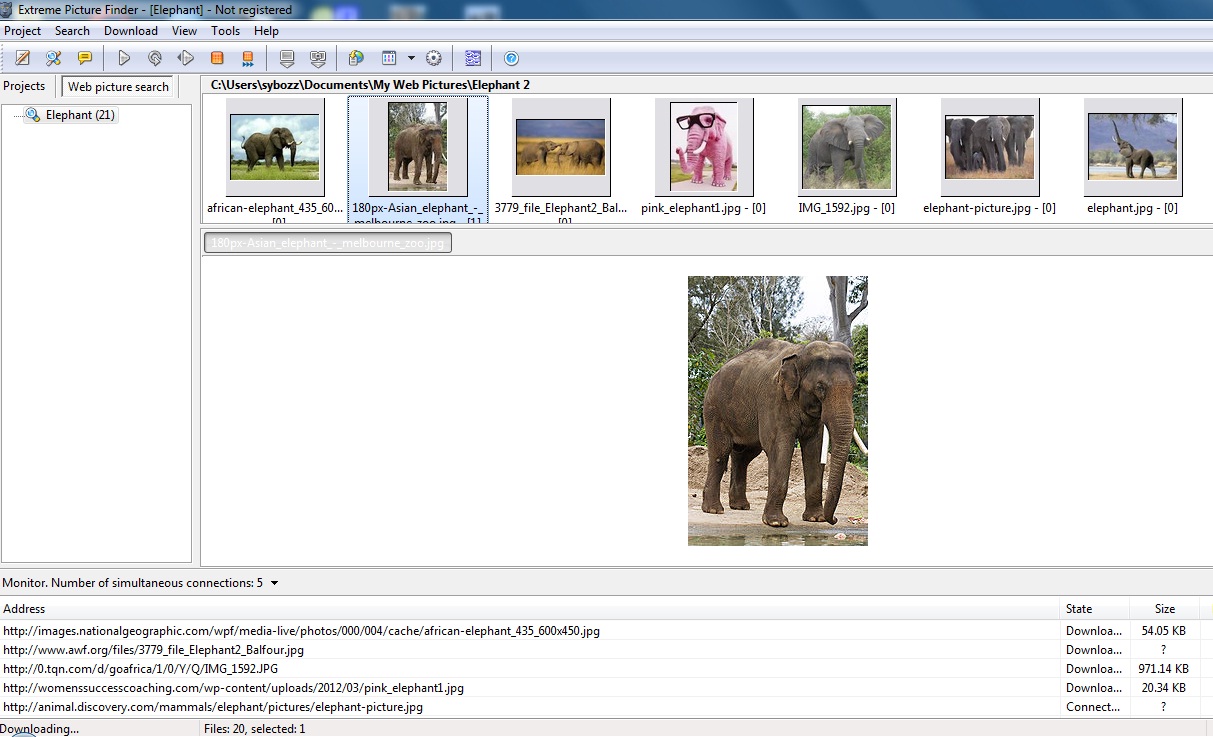Click 'Files: 20, selected: 1' status text
Screen dimensions: 1213x737
(x=254, y=729)
